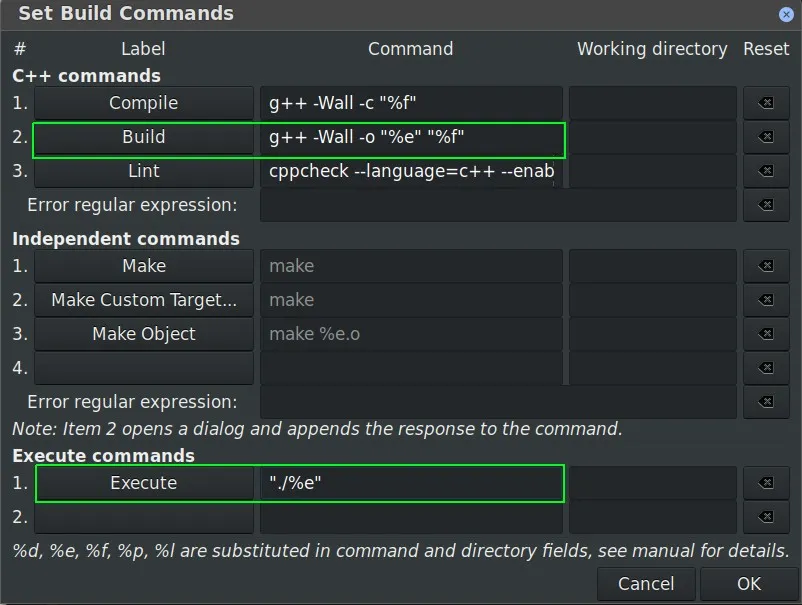Click the Lint label button
Viewport: 802px width, 605px height.
click(144, 171)
